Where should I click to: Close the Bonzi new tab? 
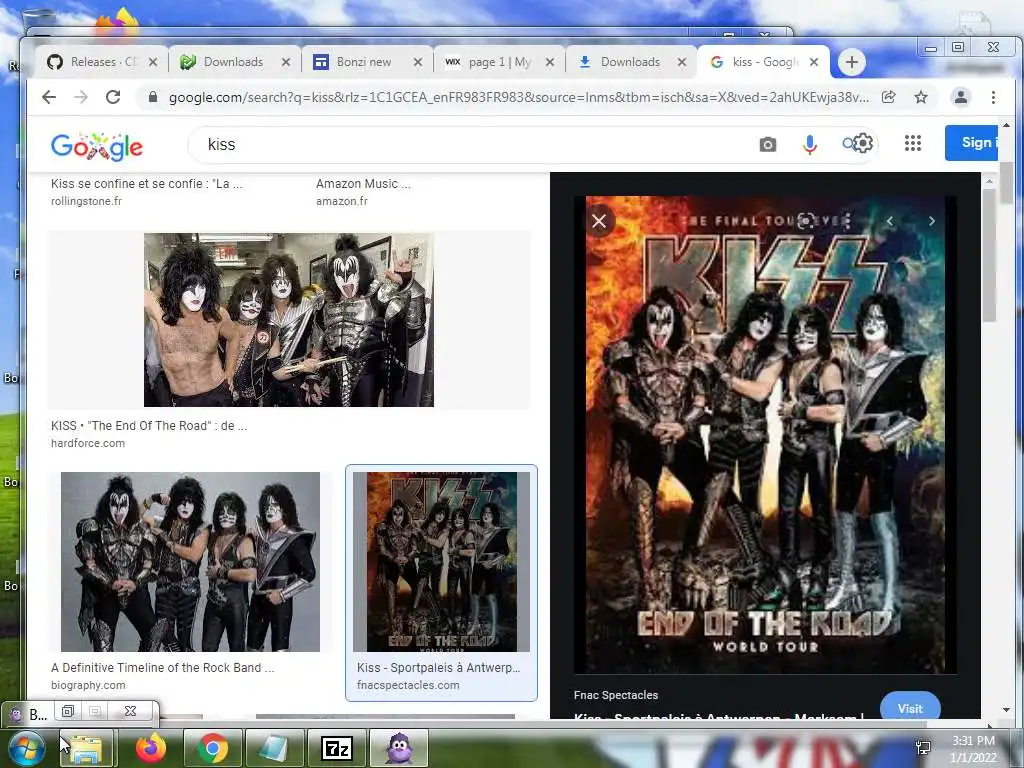pyautogui.click(x=418, y=62)
